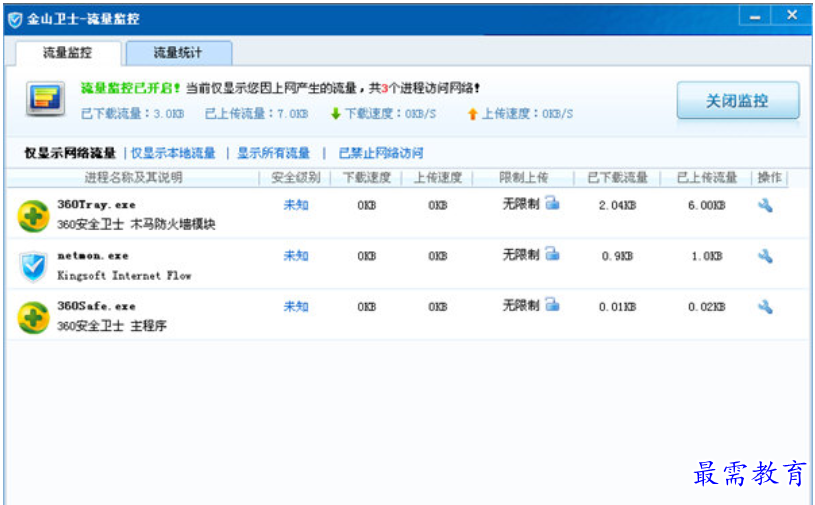This screenshot has height=505, width=815.
Task: Click the 360Tray.exe green plus icon
Action: point(33,216)
